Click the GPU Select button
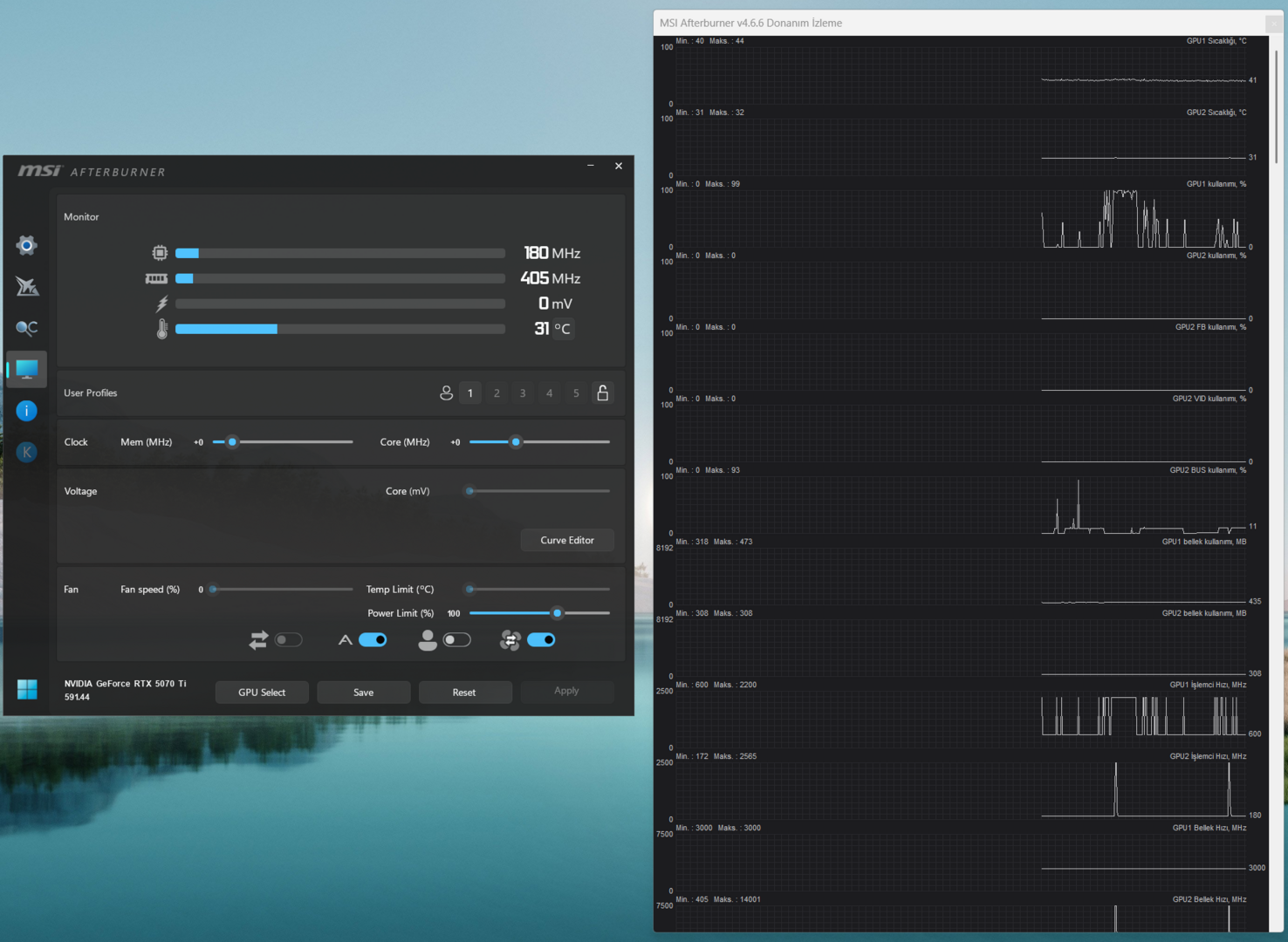Viewport: 1288px width, 942px height. coord(262,693)
